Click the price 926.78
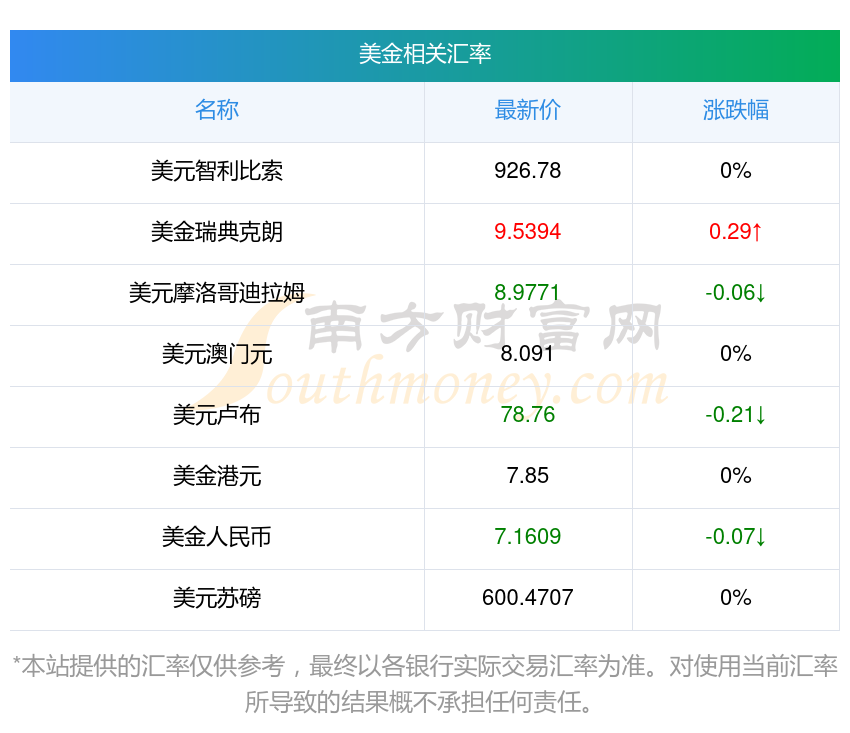 pos(527,171)
